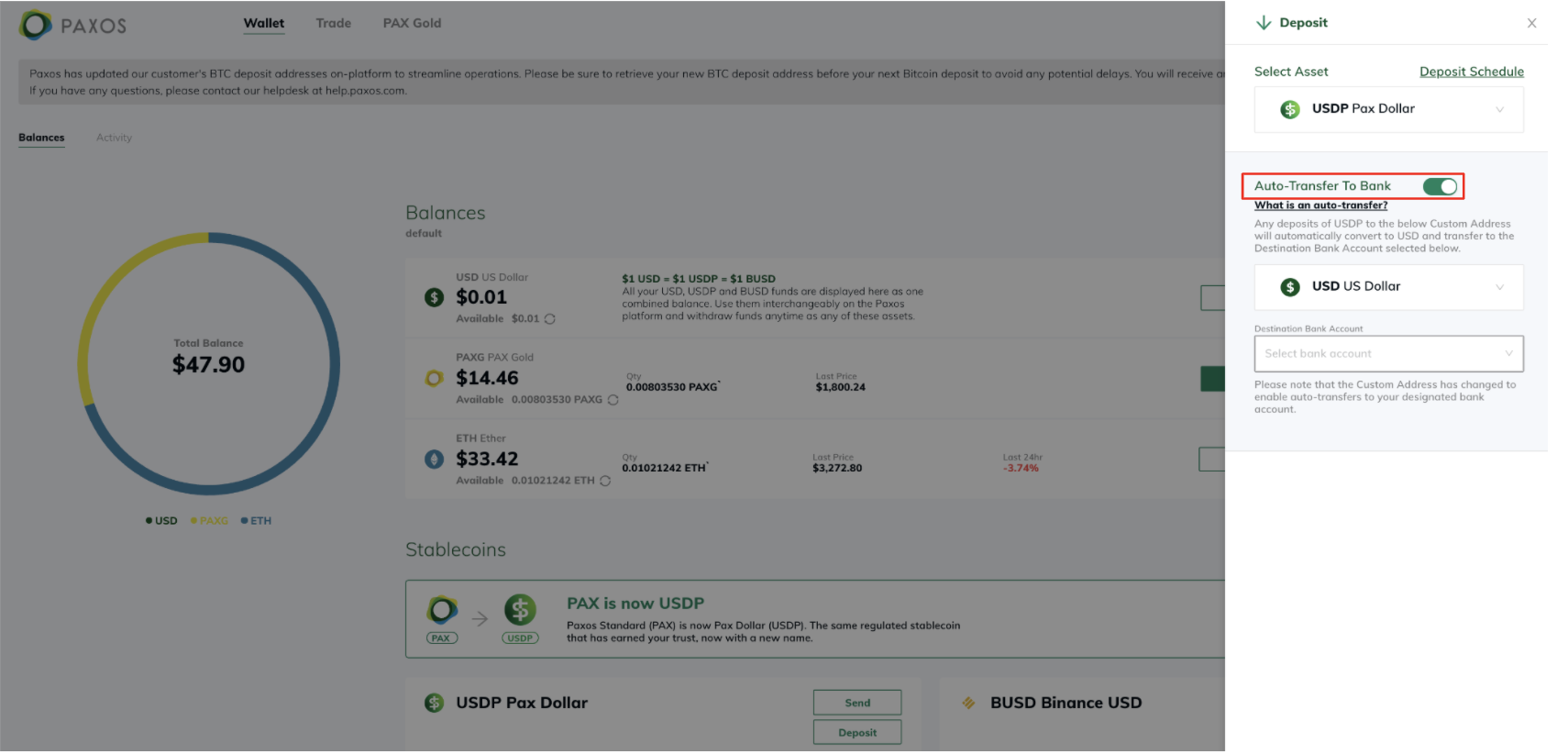Click the BUSD Binance USD card title

tap(1066, 703)
